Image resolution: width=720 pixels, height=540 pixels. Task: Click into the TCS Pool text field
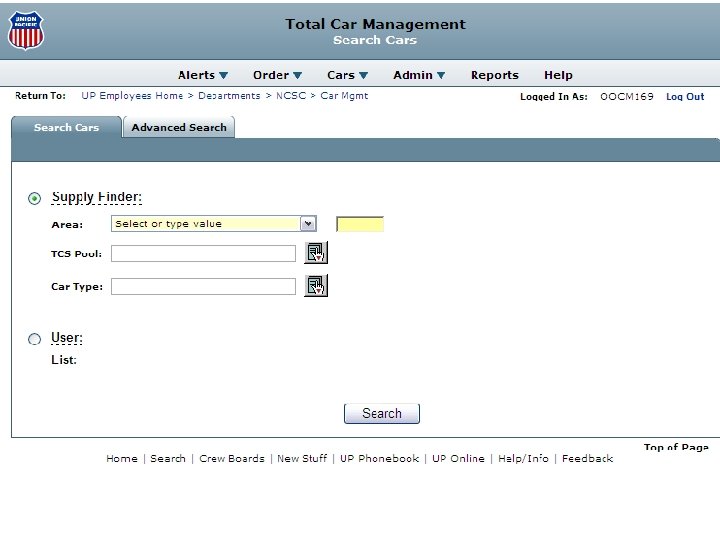203,253
